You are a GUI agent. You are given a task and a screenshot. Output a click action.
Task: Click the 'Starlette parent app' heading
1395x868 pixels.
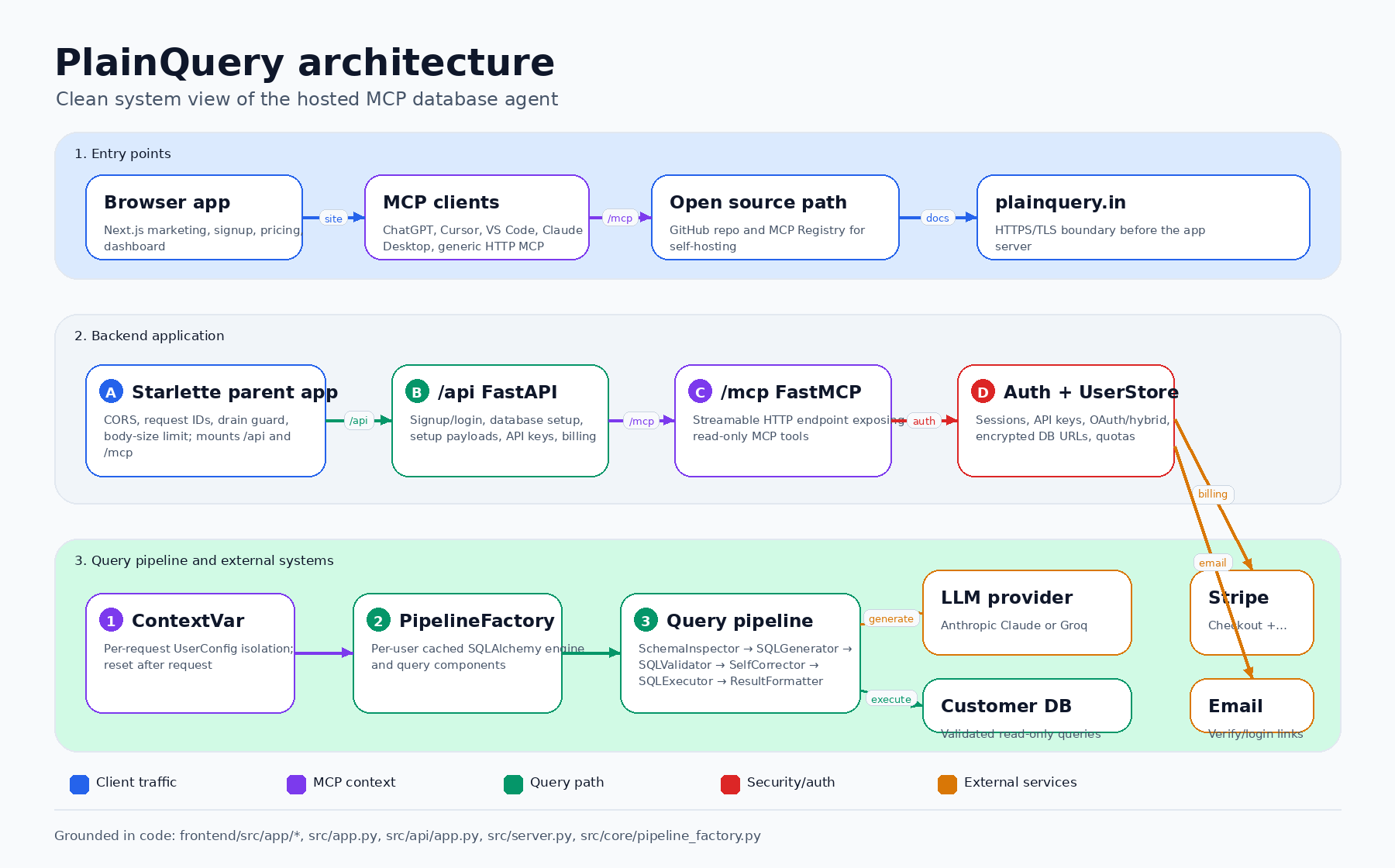235,392
